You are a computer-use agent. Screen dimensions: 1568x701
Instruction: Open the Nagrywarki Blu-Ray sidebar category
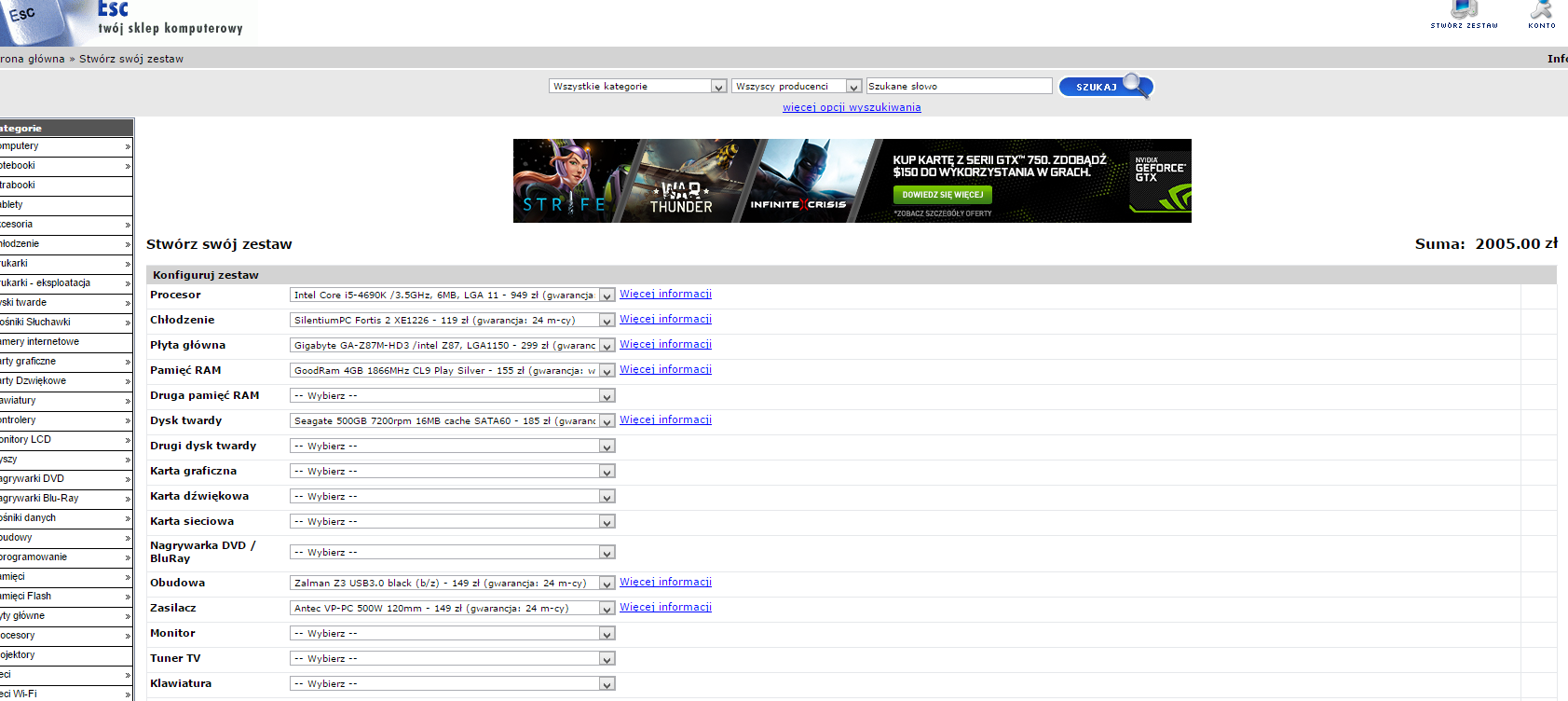point(66,499)
